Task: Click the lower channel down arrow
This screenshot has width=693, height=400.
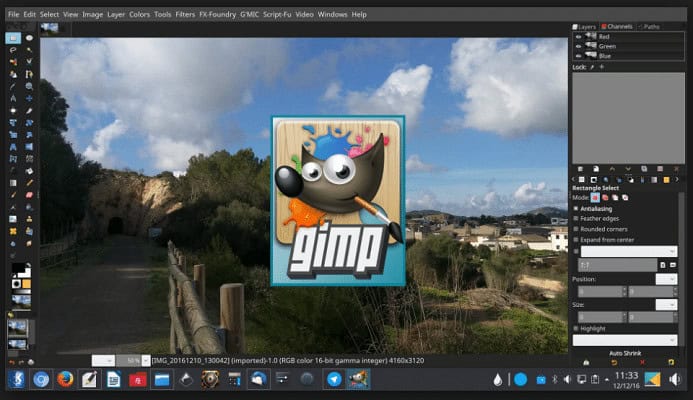Action: click(628, 169)
